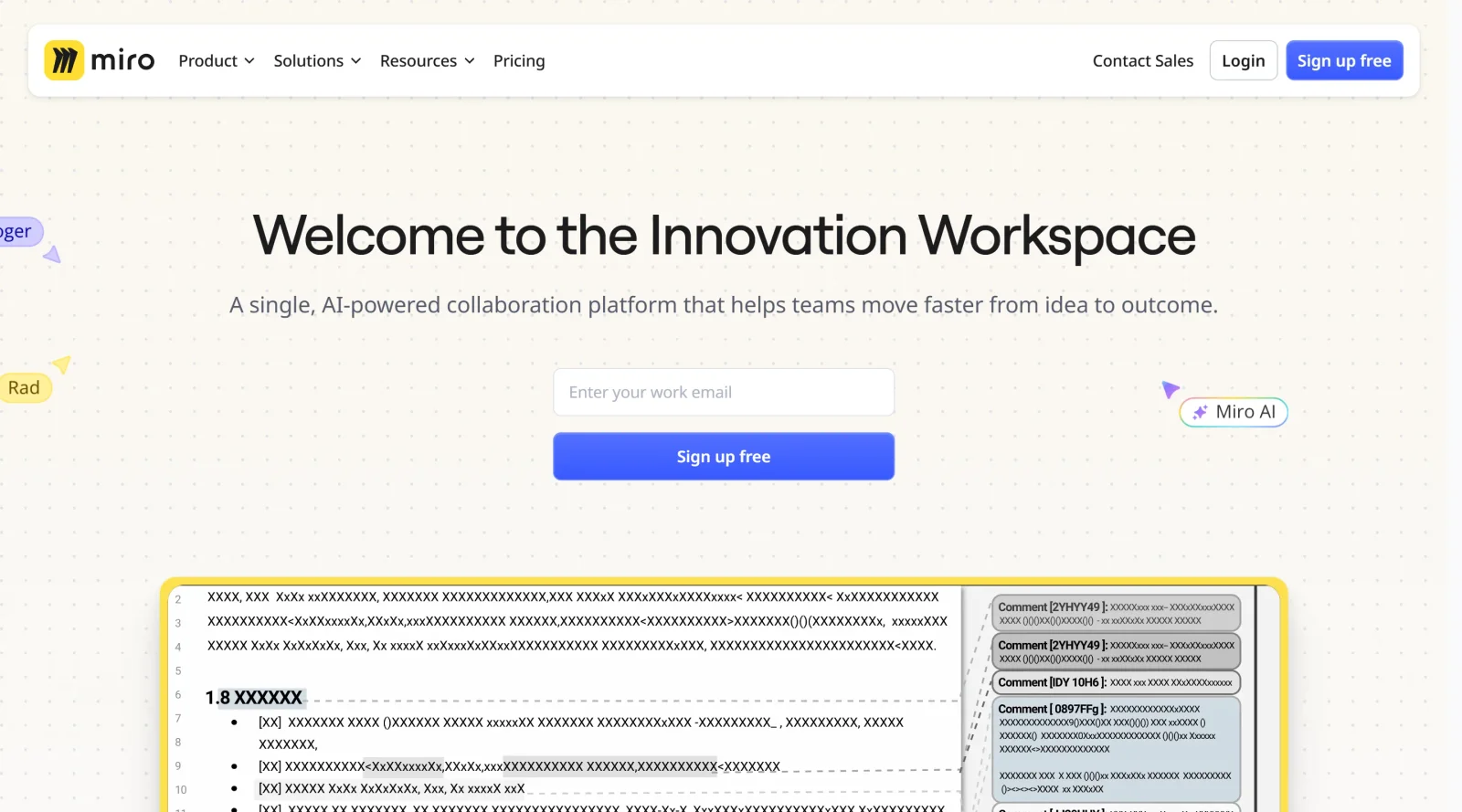Click the Miro AI sparkle icon
Screen dimensions: 1462x812
click(x=1200, y=412)
